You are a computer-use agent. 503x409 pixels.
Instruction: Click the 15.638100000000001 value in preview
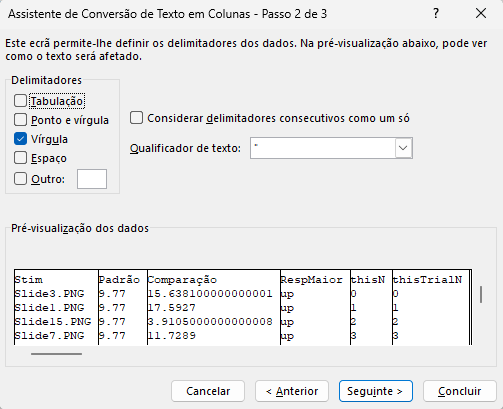pos(210,294)
